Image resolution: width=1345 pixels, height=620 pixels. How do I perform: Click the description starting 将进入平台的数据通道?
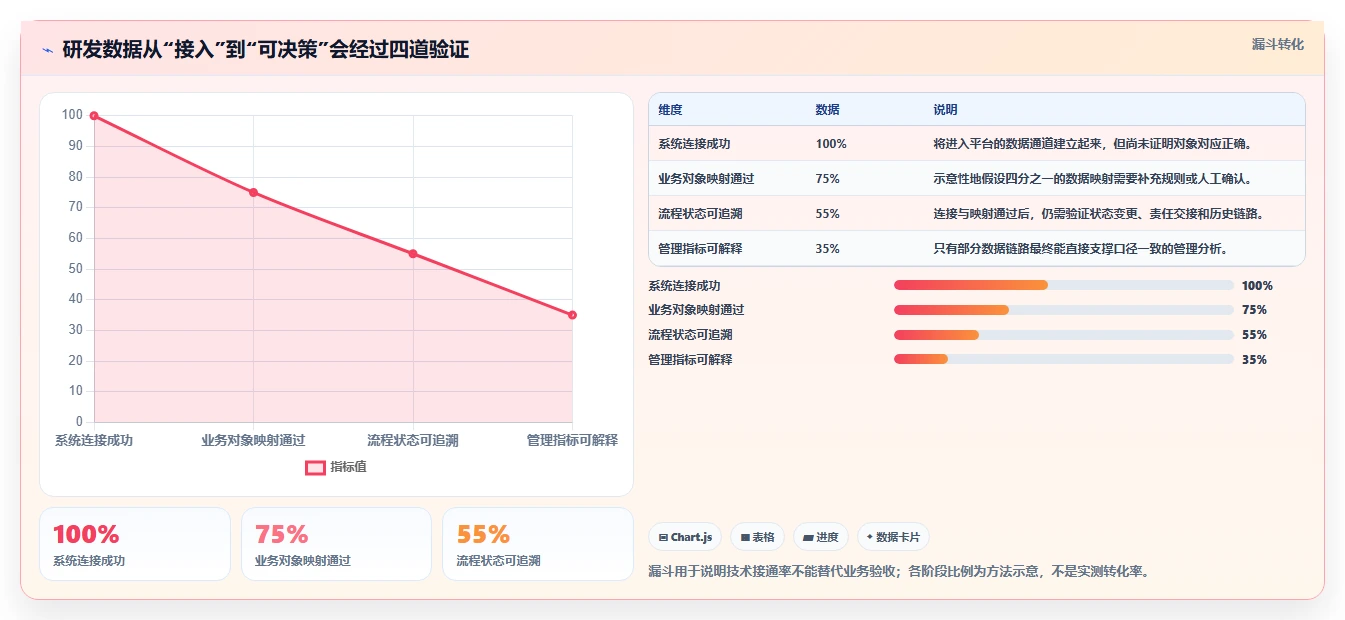pos(1093,144)
